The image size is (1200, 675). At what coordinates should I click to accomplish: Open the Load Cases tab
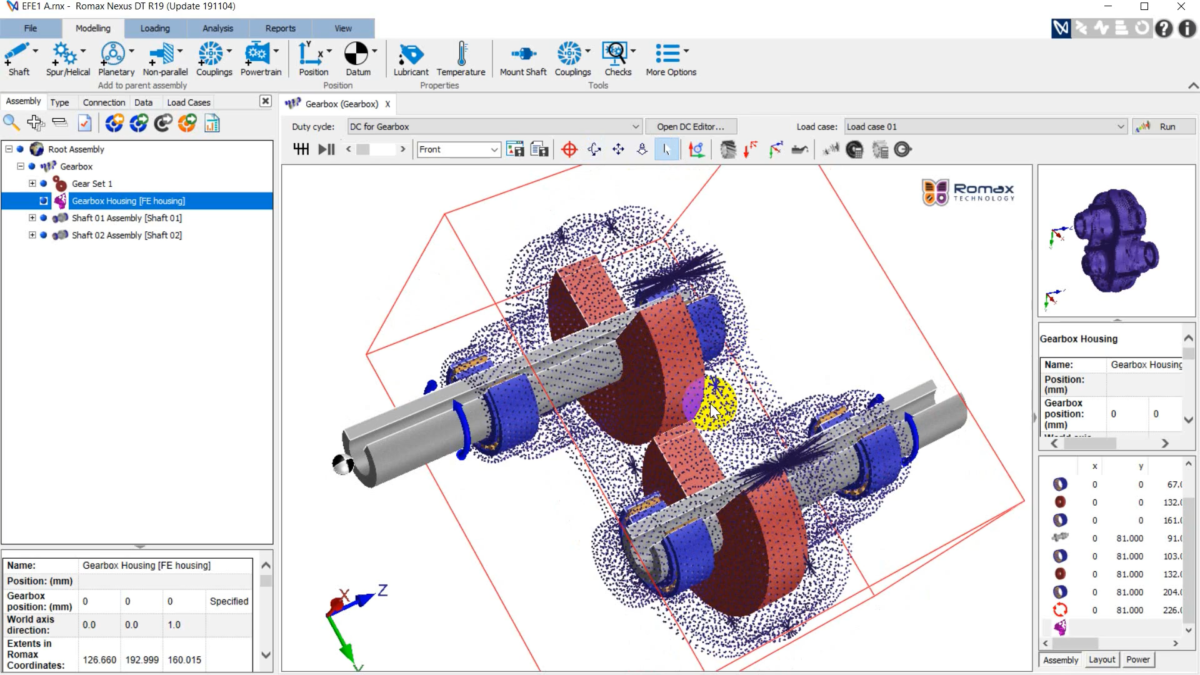tap(188, 102)
